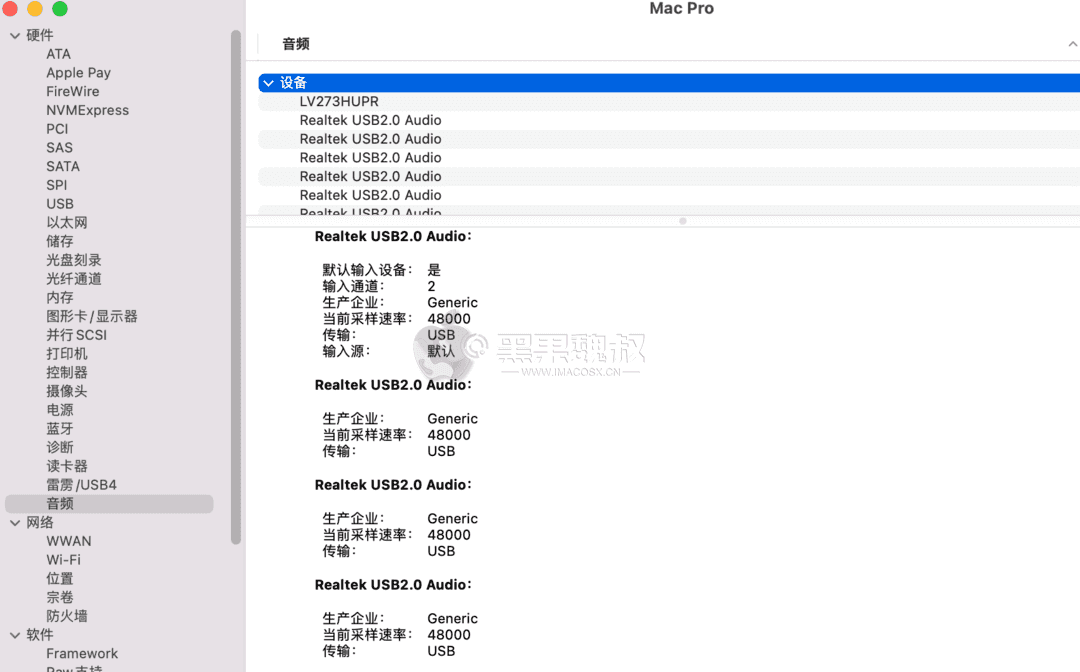Screen dimensions: 1080x672
Task: Open 蓝牙 sidebar item
Action: tap(60, 429)
